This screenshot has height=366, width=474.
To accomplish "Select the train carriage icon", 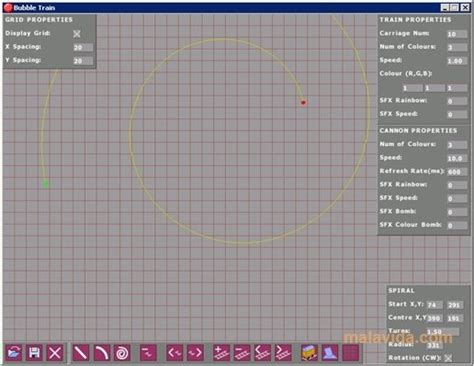I will pos(309,352).
